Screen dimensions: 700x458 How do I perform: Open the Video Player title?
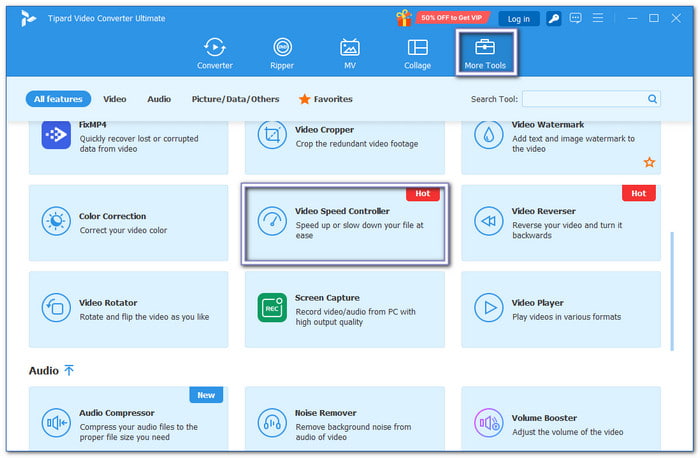538,303
